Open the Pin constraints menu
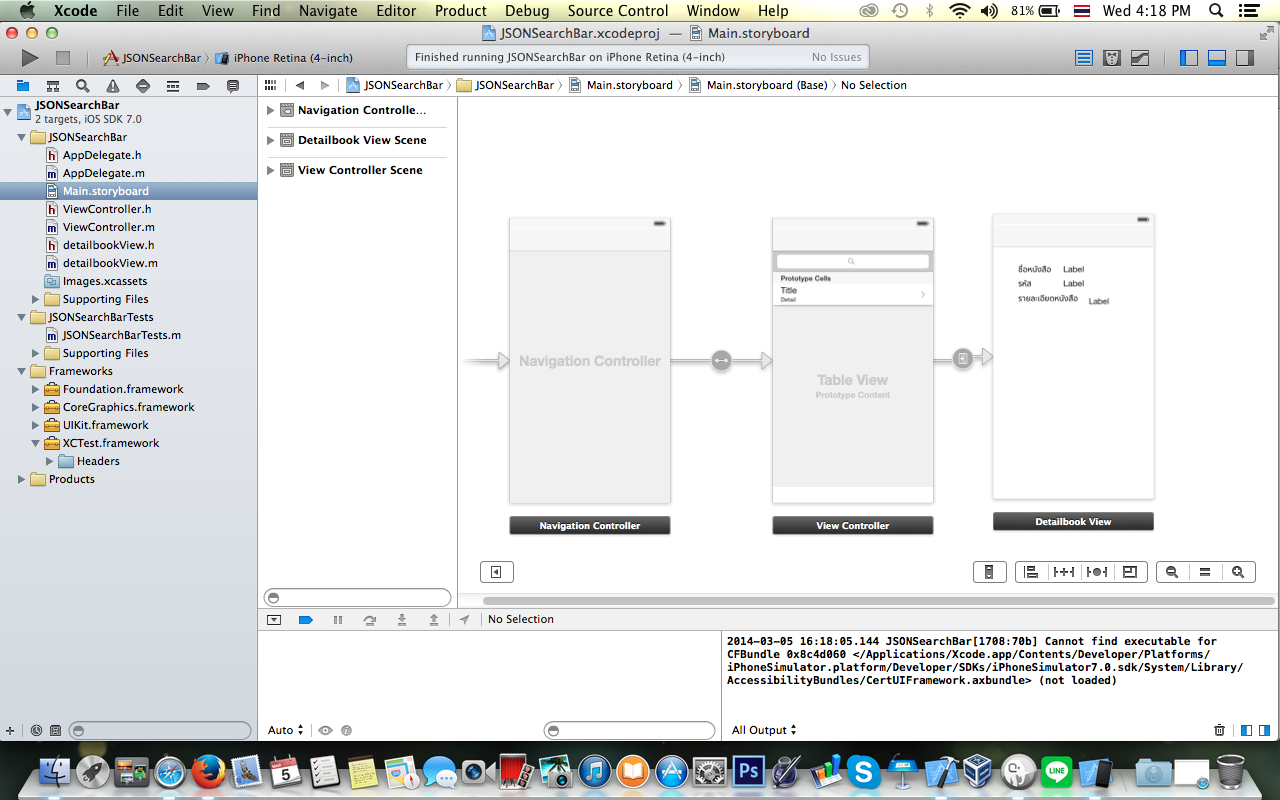The width and height of the screenshot is (1280, 800). coord(1064,572)
